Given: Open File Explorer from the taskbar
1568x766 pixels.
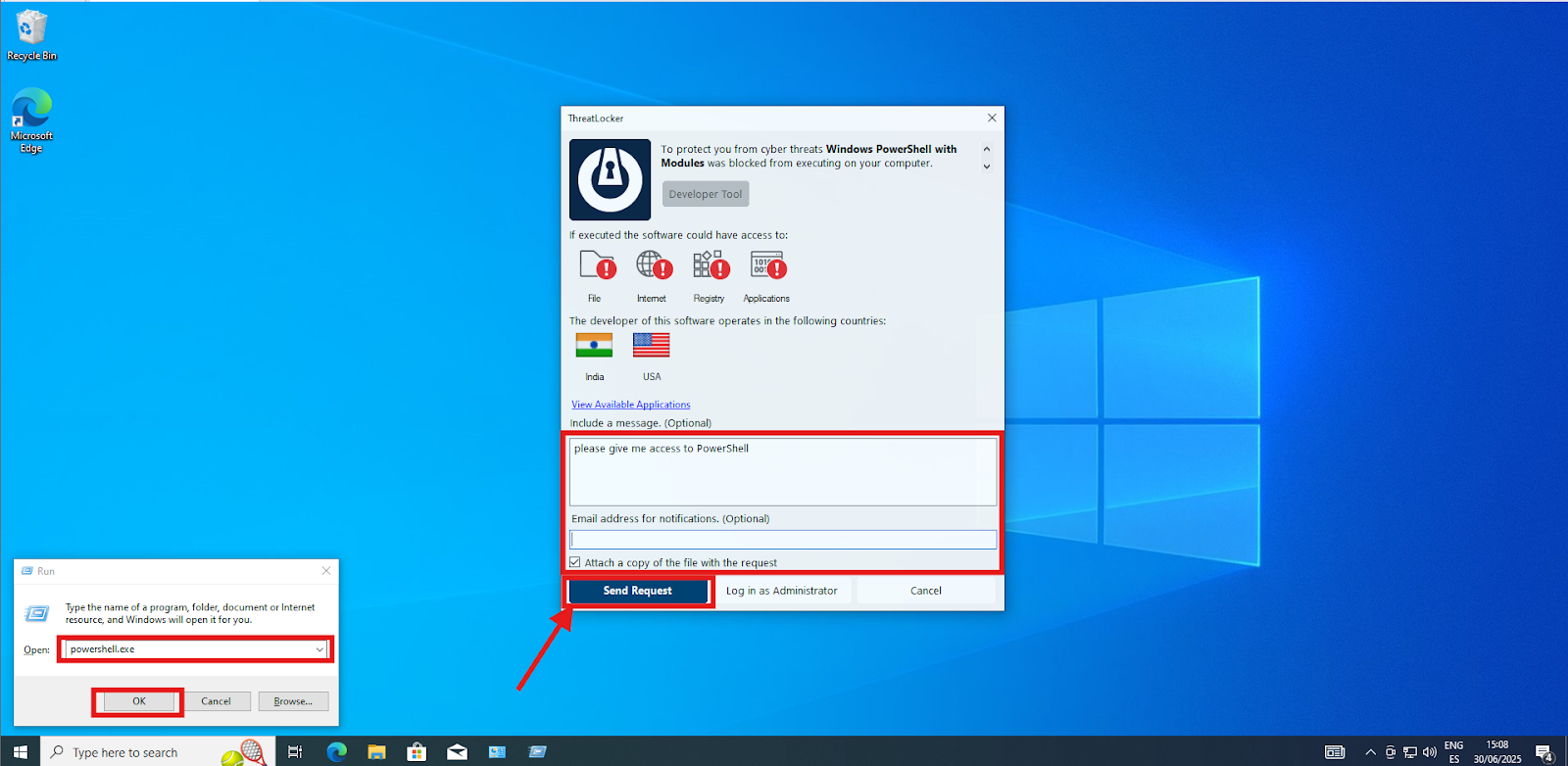Looking at the screenshot, I should (376, 751).
